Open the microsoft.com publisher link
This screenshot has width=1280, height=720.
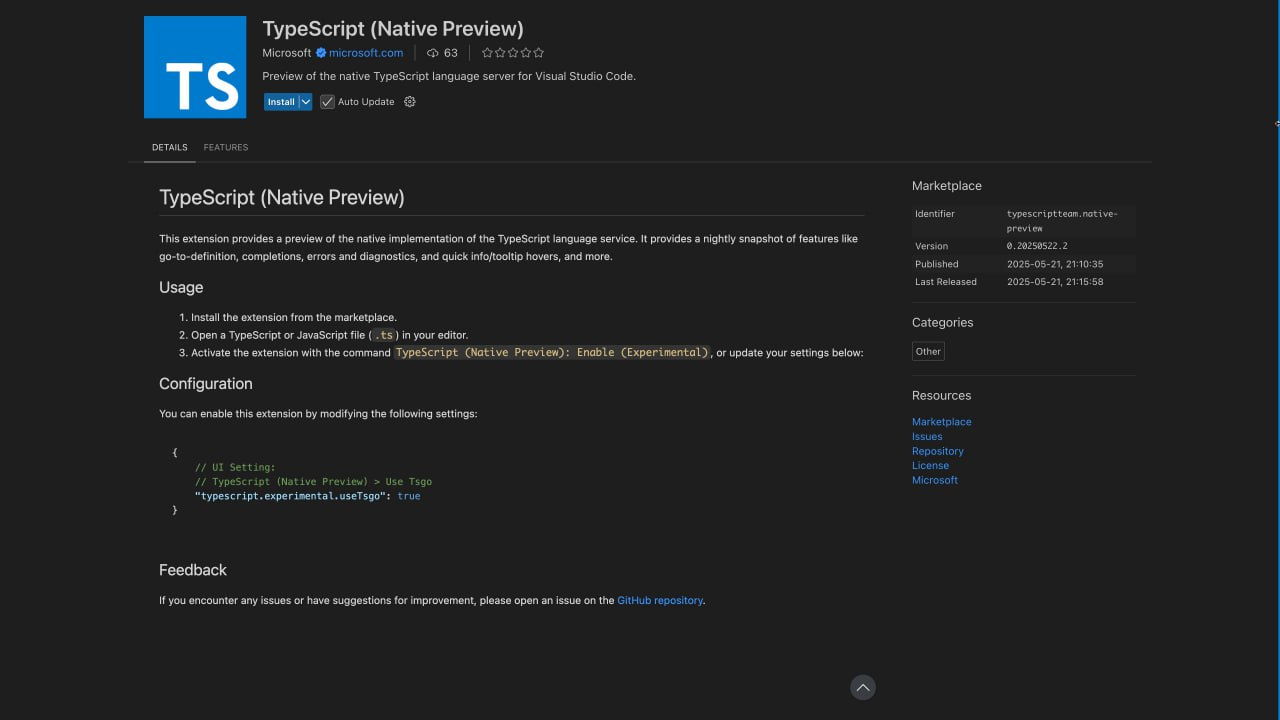[366, 53]
